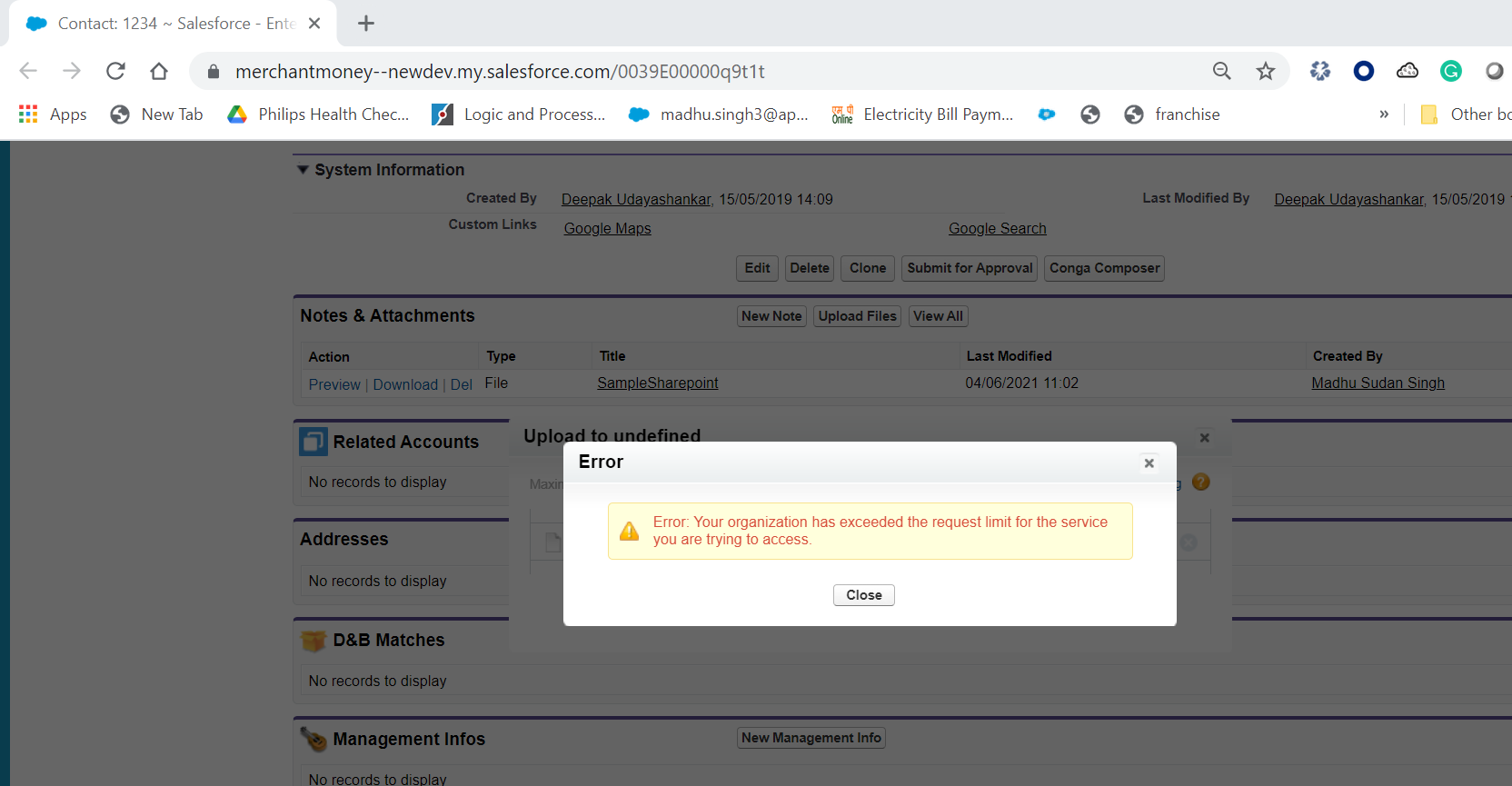Open Deepak Udayashankar Last Modified By link
The image size is (1512, 786).
tap(1349, 200)
